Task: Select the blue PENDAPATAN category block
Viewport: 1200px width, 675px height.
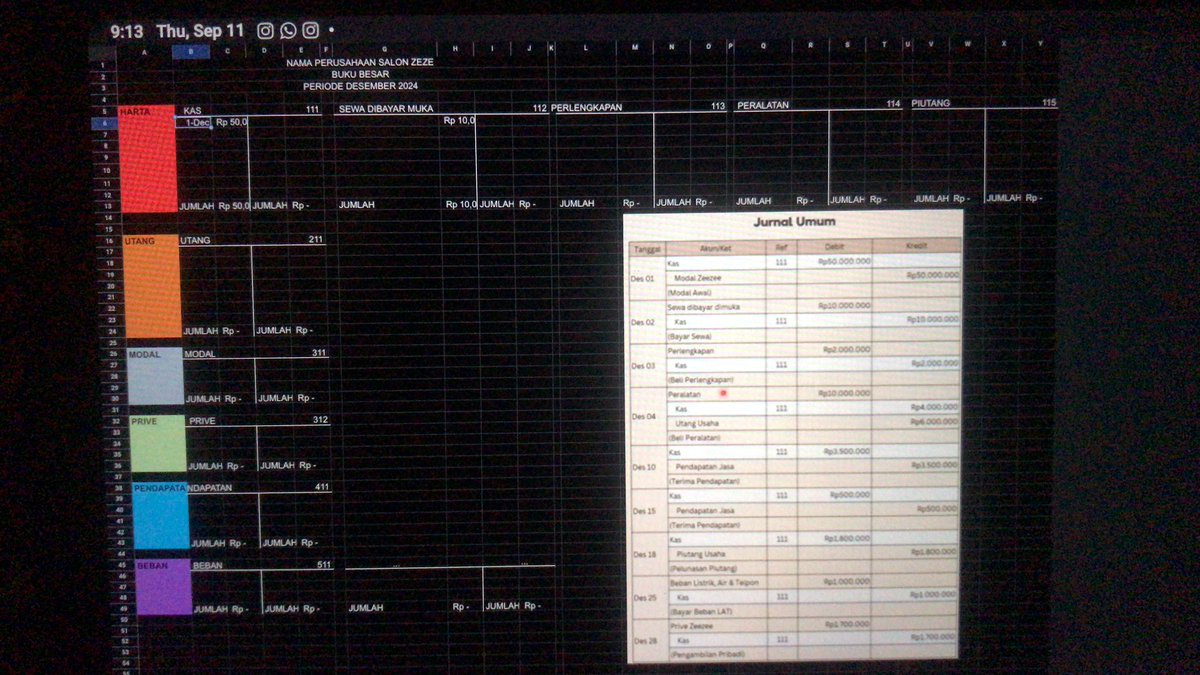Action: (x=160, y=516)
